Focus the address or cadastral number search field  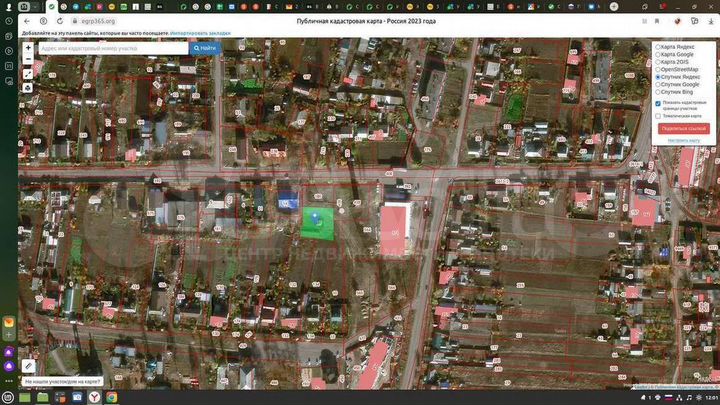(112, 47)
